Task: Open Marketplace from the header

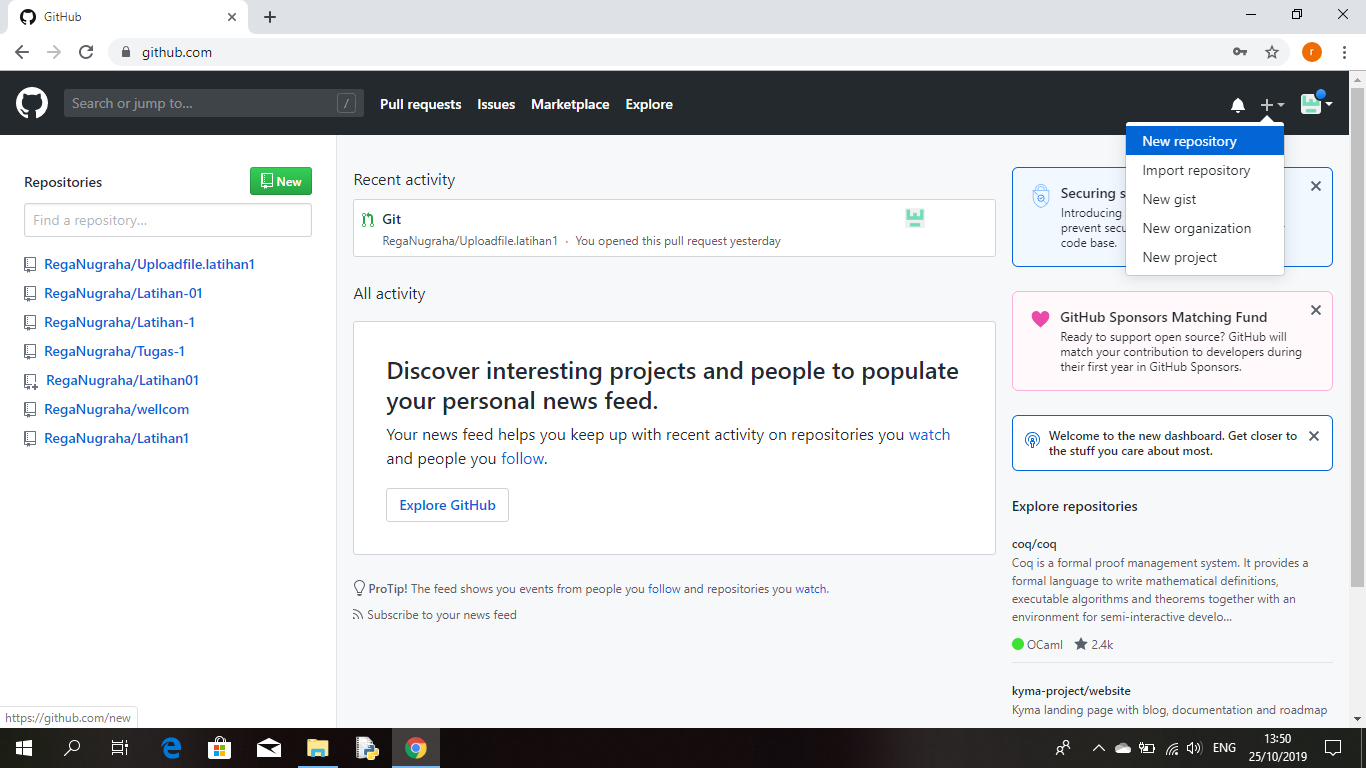Action: 570,104
